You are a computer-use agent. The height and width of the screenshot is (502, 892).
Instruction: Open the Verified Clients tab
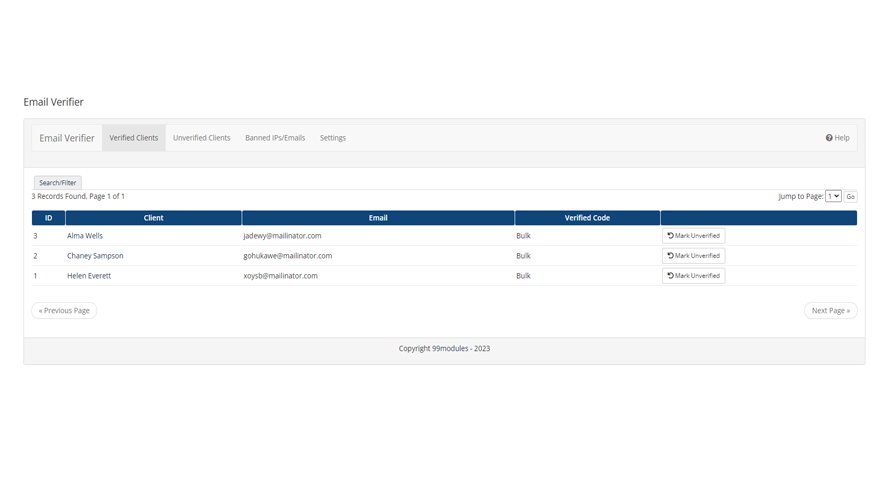pos(134,138)
